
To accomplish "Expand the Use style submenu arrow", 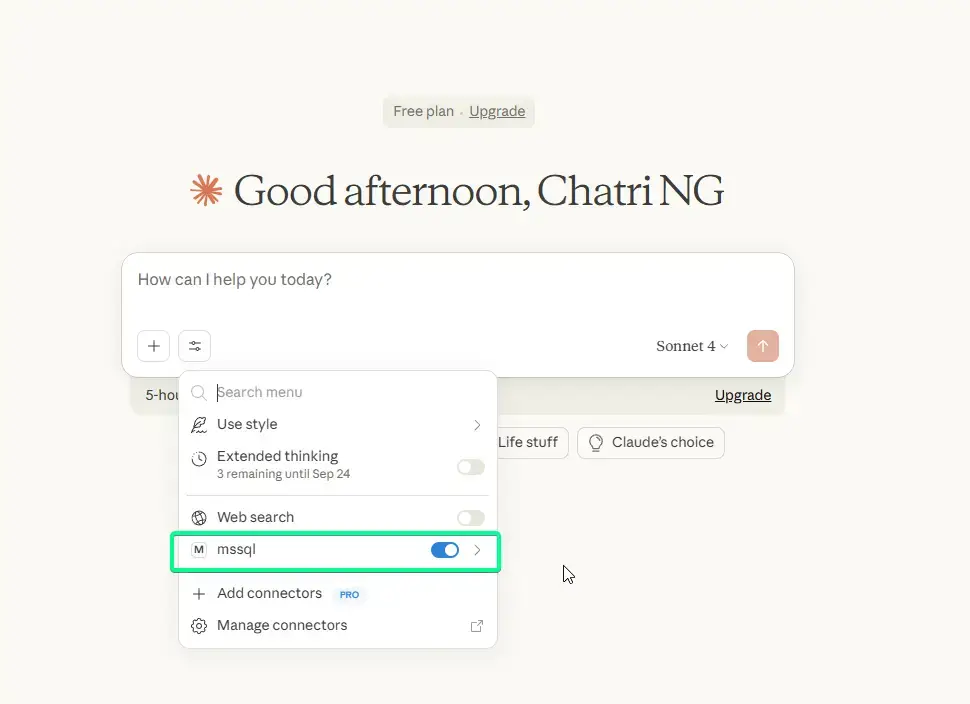I will coord(477,425).
